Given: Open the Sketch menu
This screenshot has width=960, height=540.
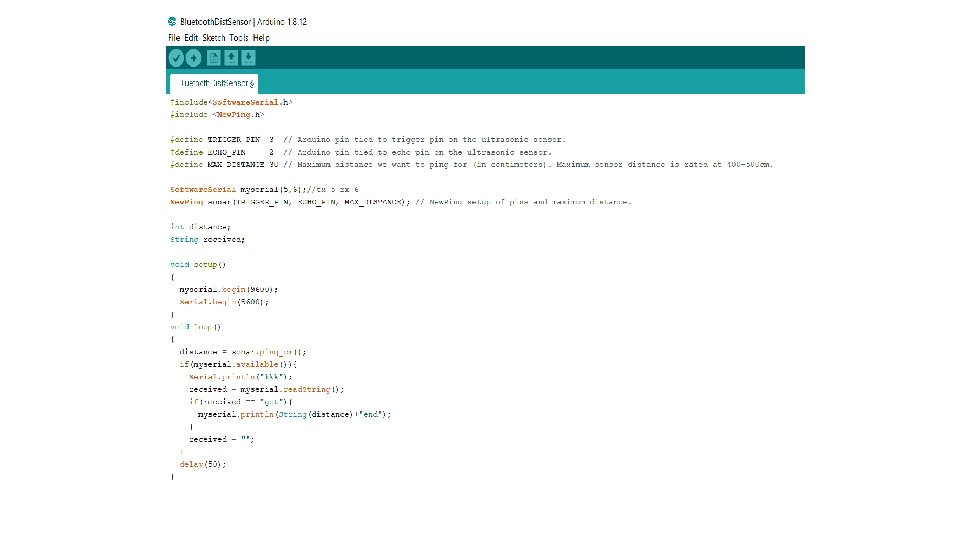Looking at the screenshot, I should [x=214, y=38].
